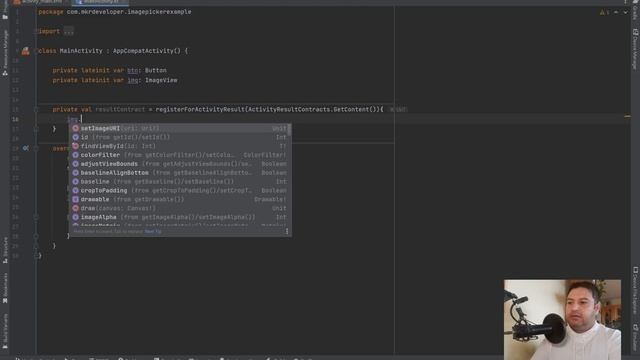Viewport: 640px width, 360px height.
Task: Select imageAlpha from the completion list
Action: [x=180, y=217]
